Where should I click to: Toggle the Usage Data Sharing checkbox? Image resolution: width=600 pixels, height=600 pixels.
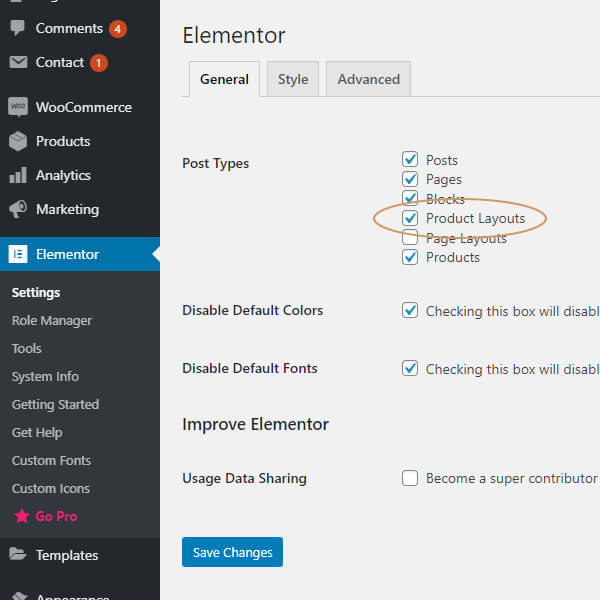pos(410,478)
